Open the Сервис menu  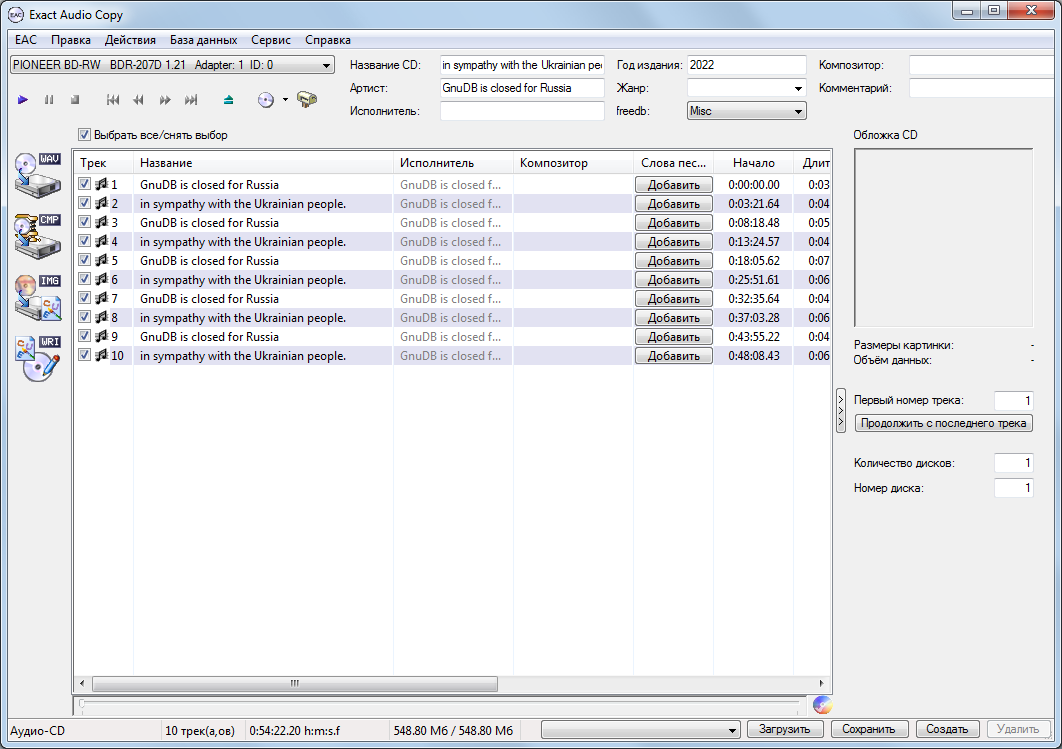click(x=271, y=40)
